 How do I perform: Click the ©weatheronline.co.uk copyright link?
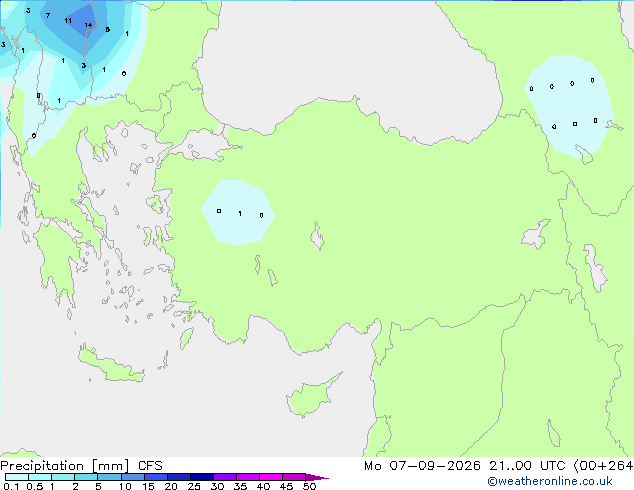549,481
